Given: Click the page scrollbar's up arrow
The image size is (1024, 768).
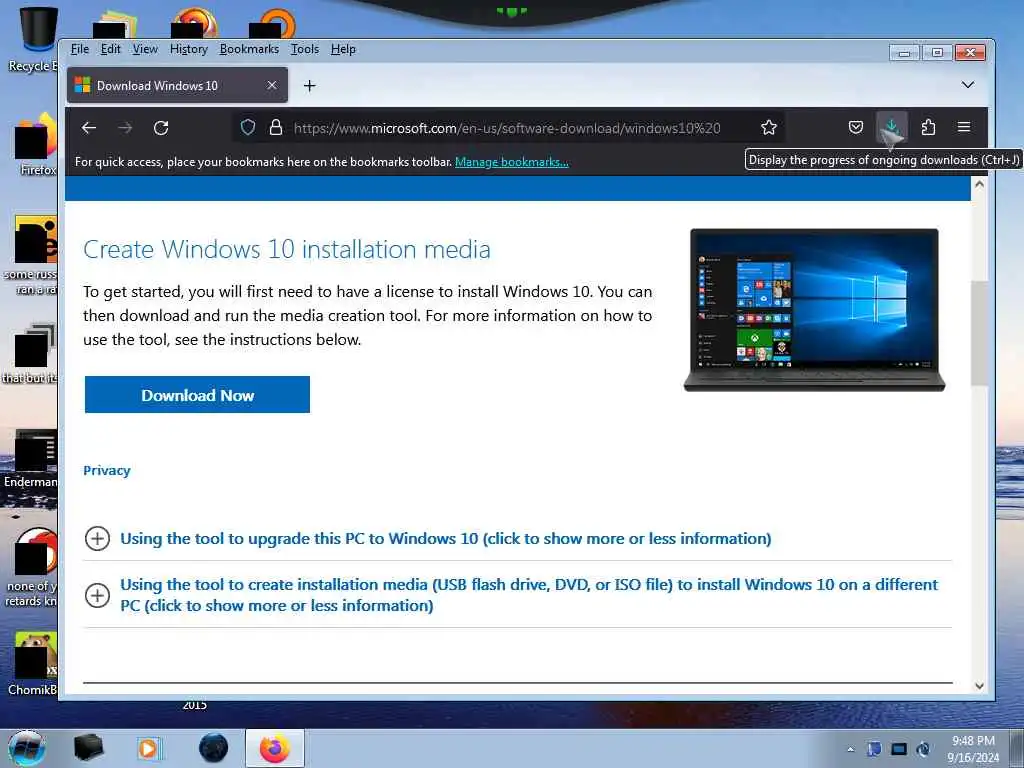Looking at the screenshot, I should (x=979, y=185).
